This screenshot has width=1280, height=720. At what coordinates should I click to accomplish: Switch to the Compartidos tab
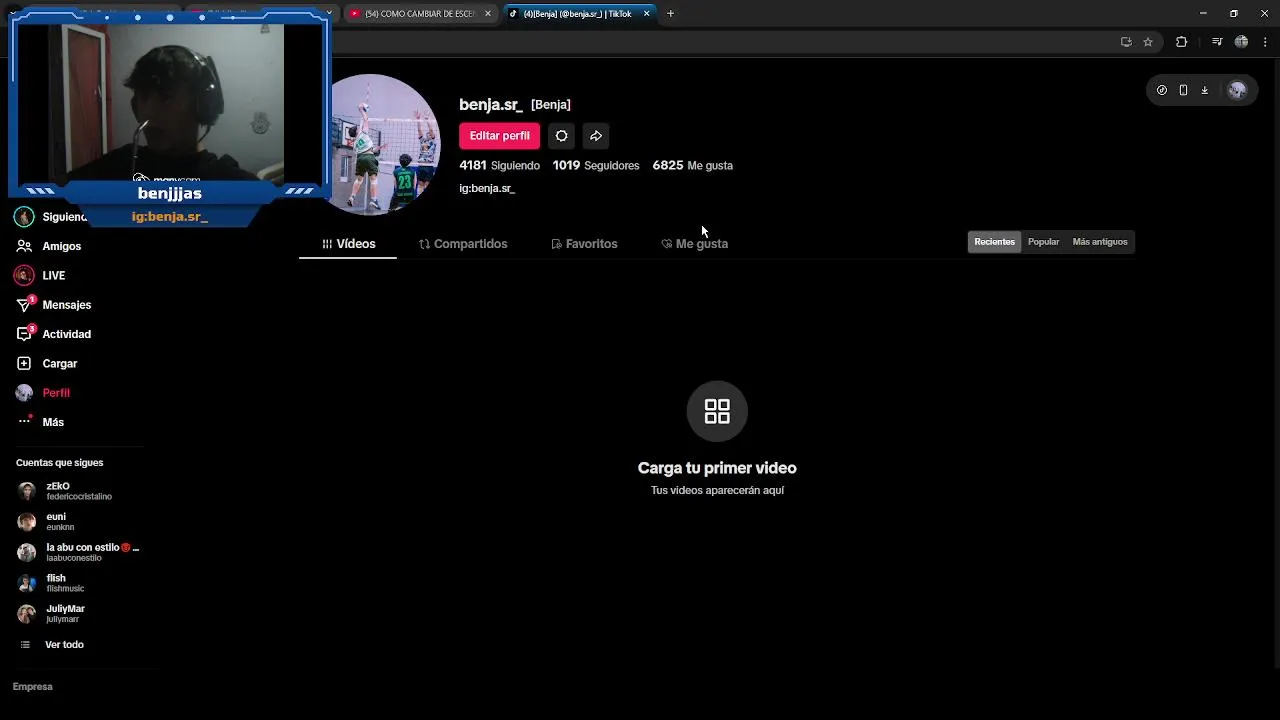[x=463, y=244]
